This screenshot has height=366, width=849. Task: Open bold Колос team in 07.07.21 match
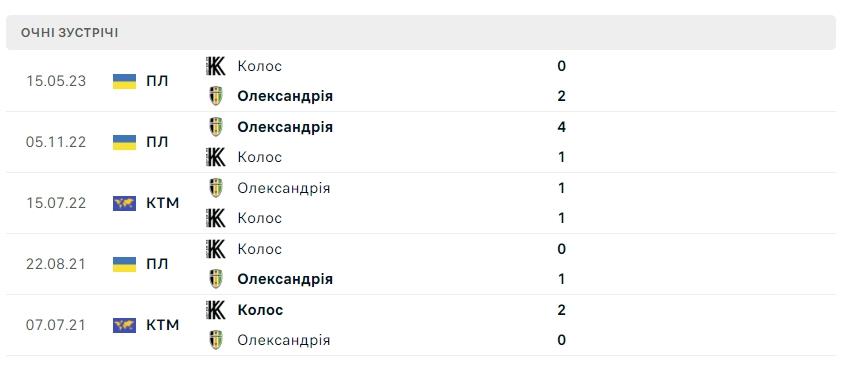point(260,310)
